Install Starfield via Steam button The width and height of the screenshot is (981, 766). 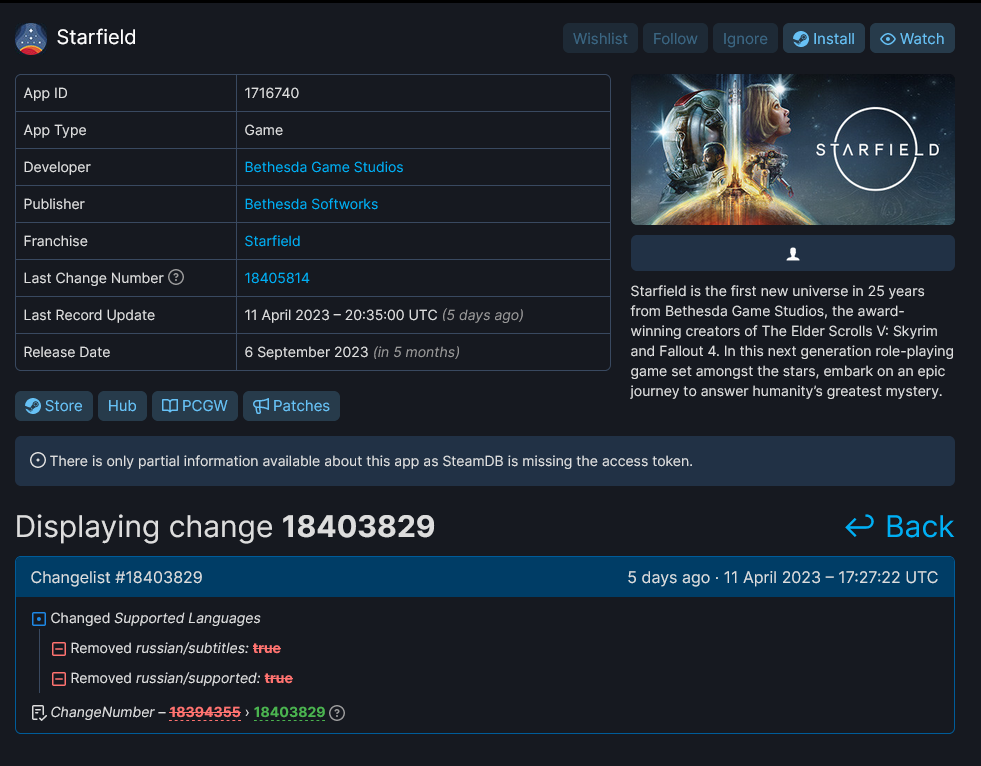point(823,39)
